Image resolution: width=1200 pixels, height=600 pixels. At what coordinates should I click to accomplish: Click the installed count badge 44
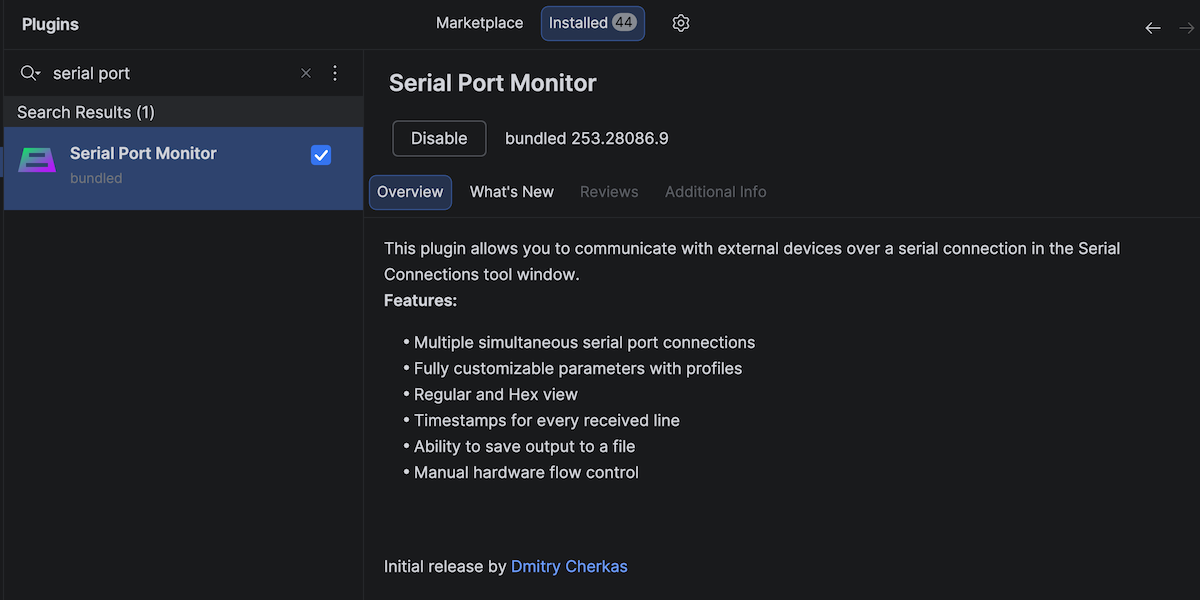tap(624, 23)
